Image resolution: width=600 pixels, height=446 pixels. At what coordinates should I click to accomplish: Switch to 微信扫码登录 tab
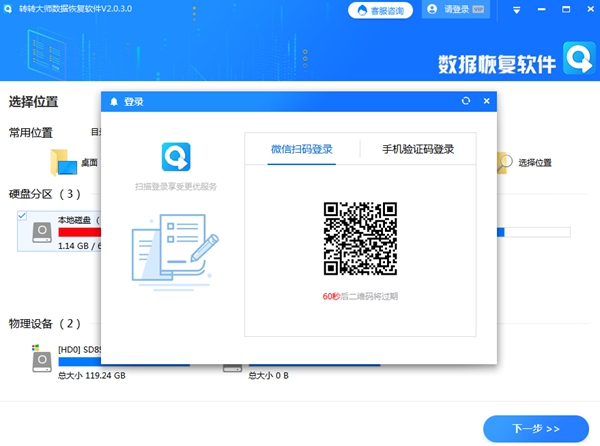pos(302,149)
